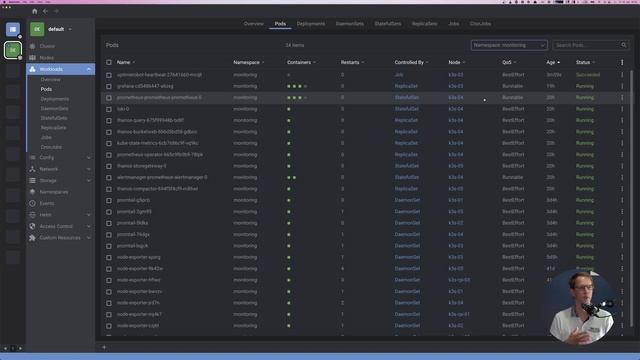The image size is (640, 360).
Task: Expand the Custom Resources section chevron
Action: (89, 238)
